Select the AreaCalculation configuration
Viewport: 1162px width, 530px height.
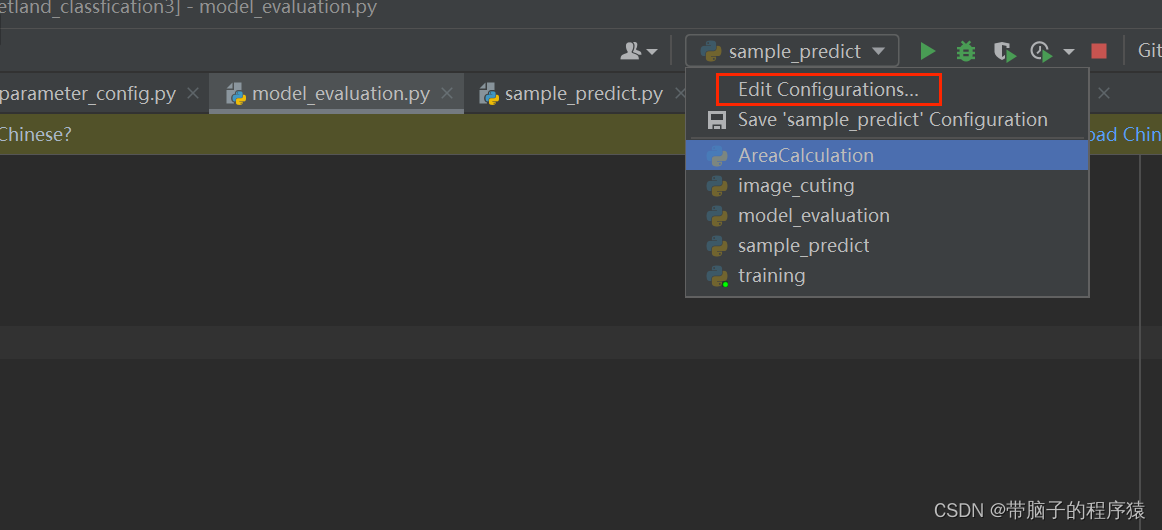point(887,156)
